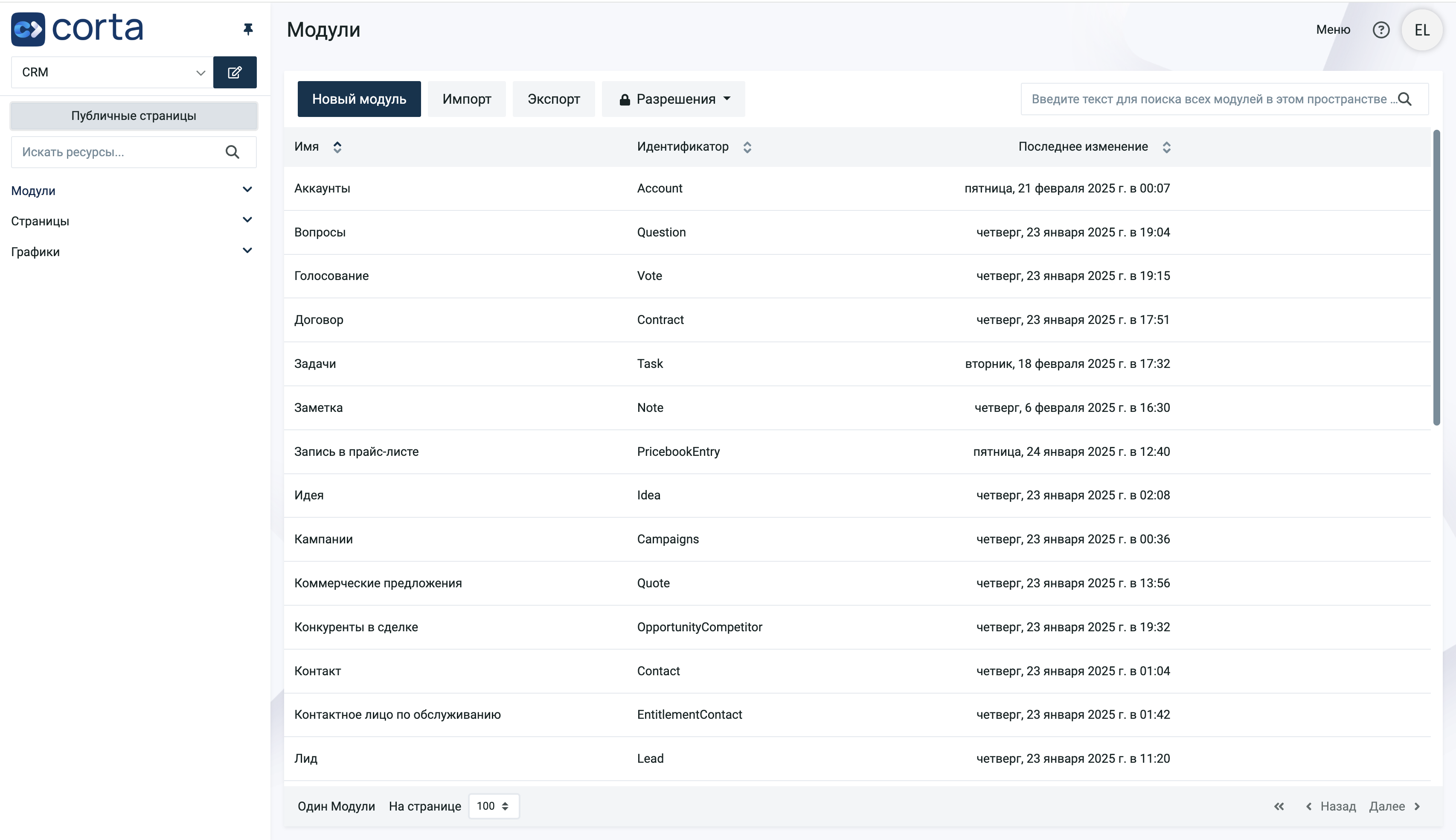Click the Модули page heading
Image resolution: width=1456 pixels, height=840 pixels.
point(323,29)
